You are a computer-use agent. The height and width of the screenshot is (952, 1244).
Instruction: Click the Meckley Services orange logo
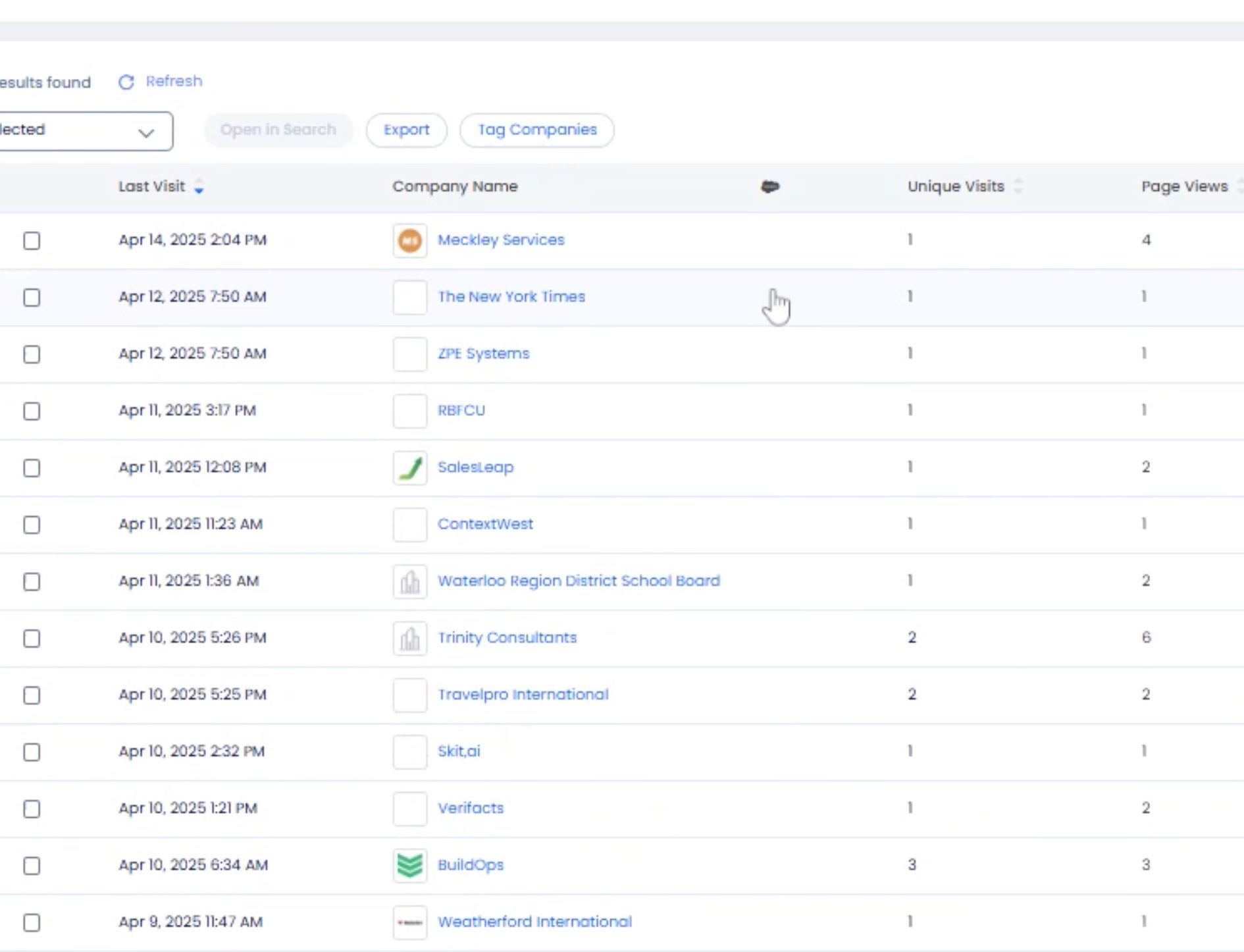410,240
